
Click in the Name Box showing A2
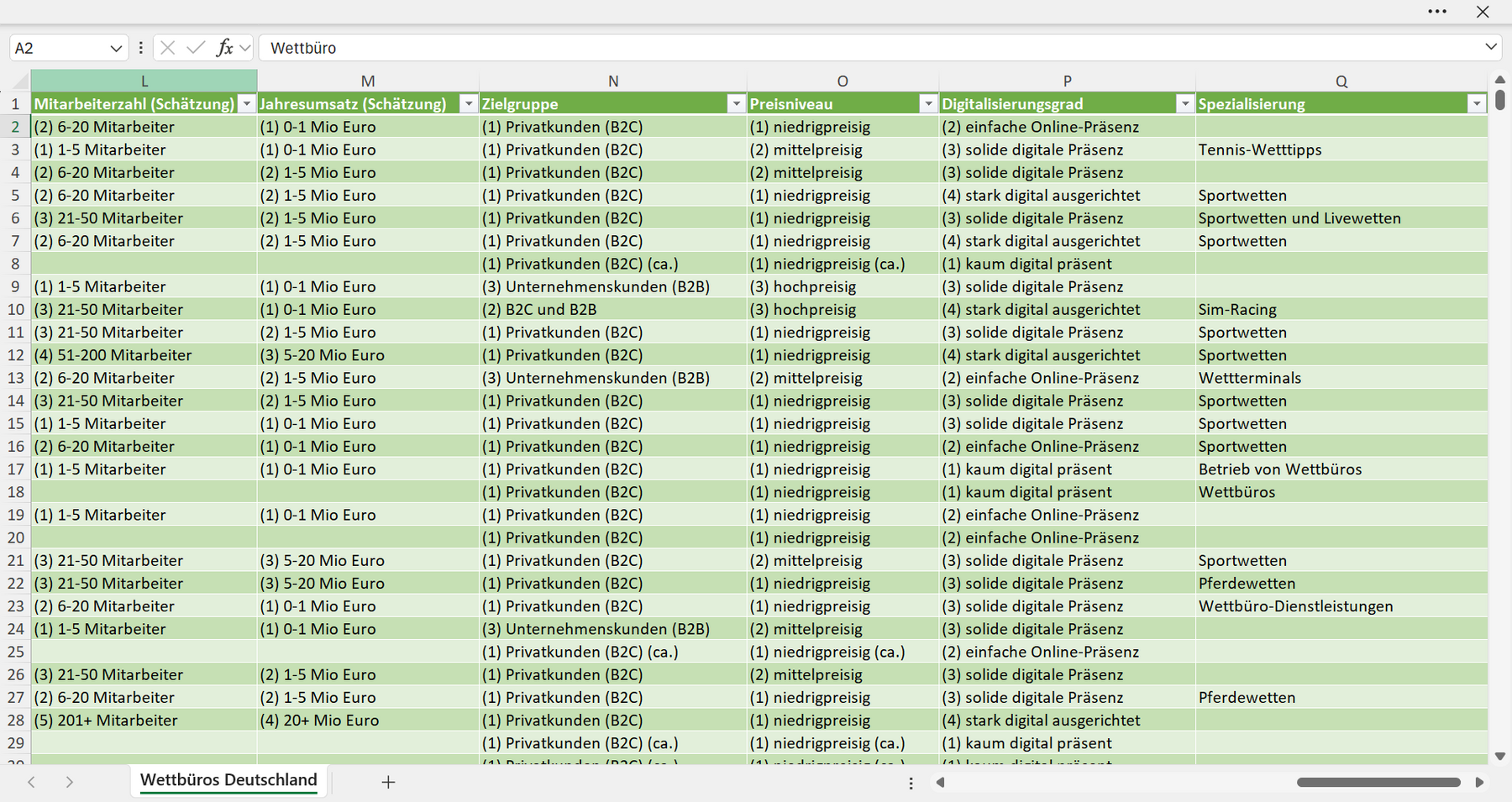(59, 48)
